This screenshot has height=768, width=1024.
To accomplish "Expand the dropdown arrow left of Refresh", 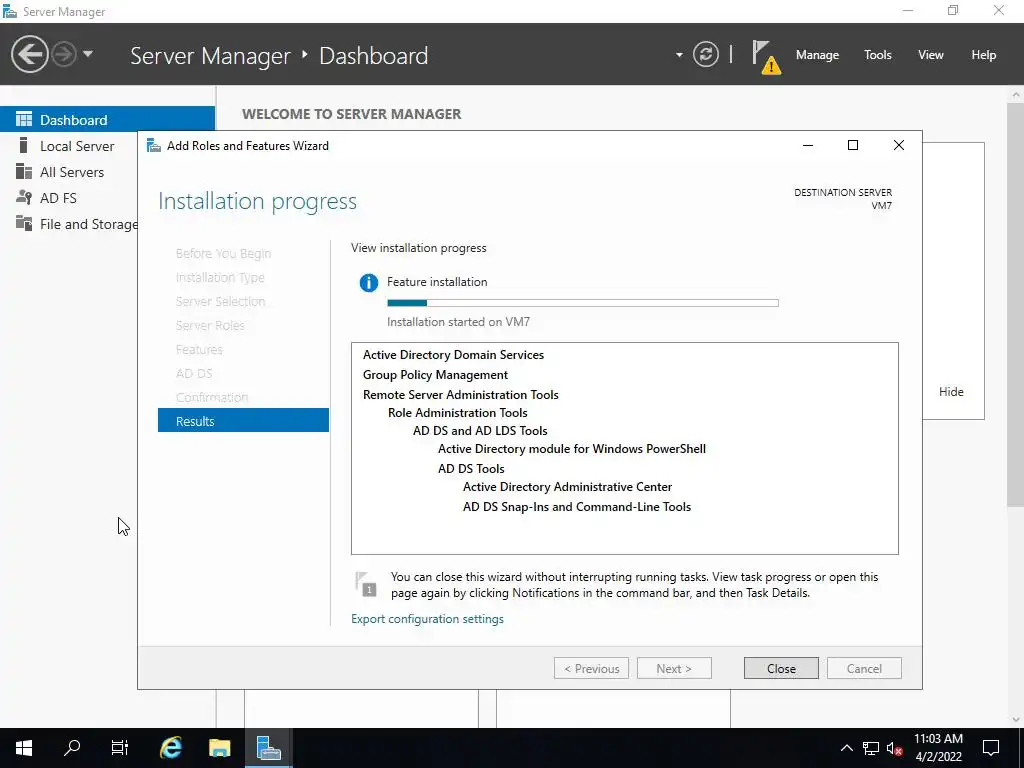I will point(679,55).
